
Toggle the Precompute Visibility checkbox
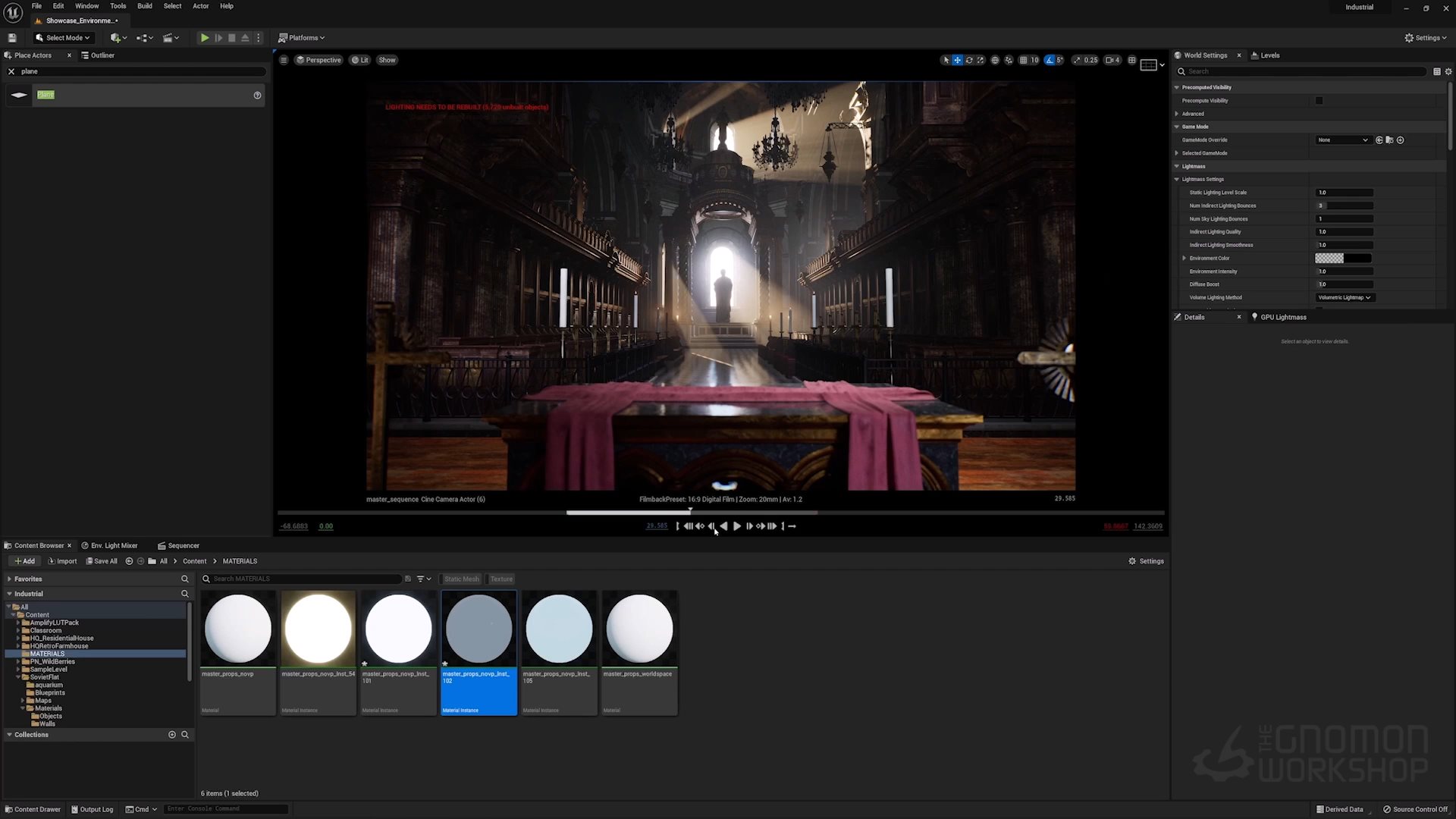click(x=1319, y=100)
